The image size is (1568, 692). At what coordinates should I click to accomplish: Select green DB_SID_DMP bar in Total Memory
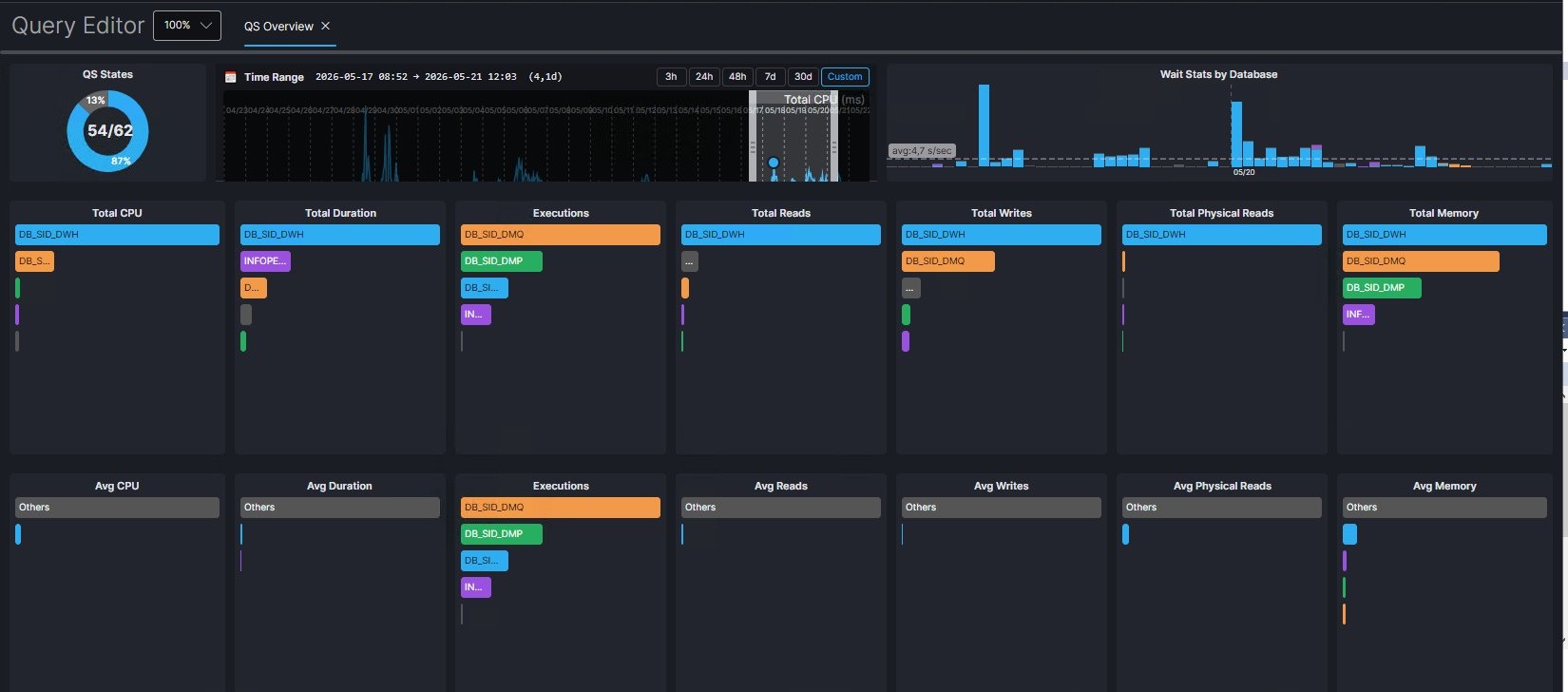[x=1382, y=288]
